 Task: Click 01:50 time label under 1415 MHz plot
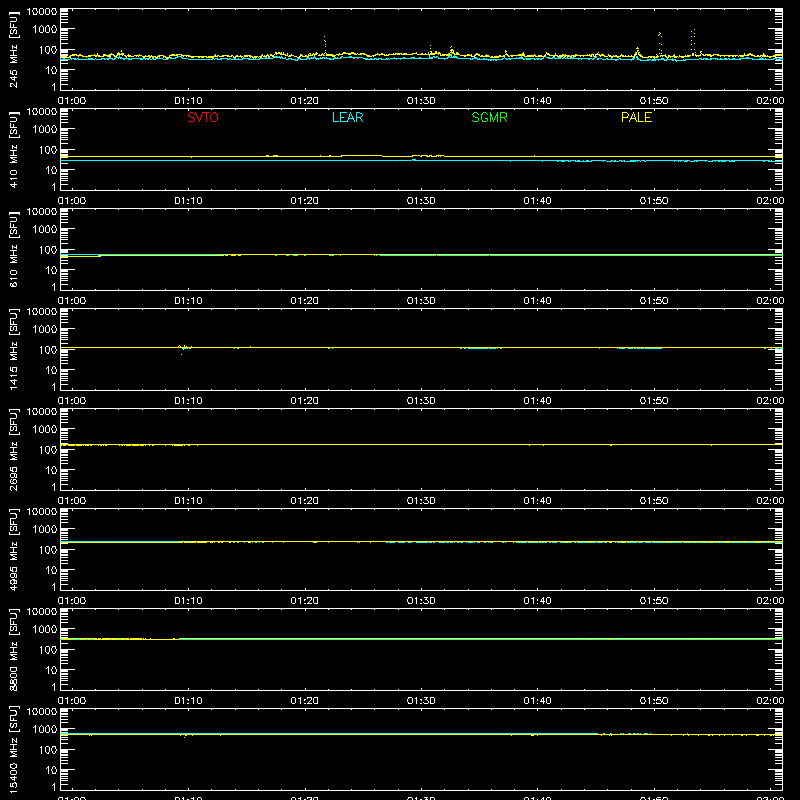(x=654, y=401)
